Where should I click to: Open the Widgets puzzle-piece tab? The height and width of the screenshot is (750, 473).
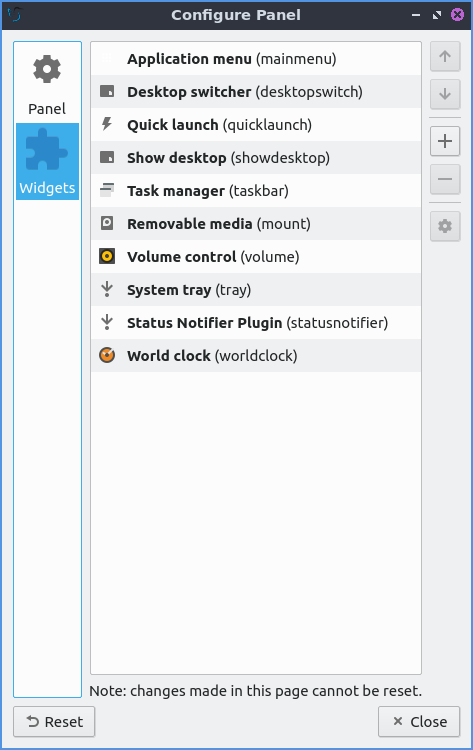[47, 161]
